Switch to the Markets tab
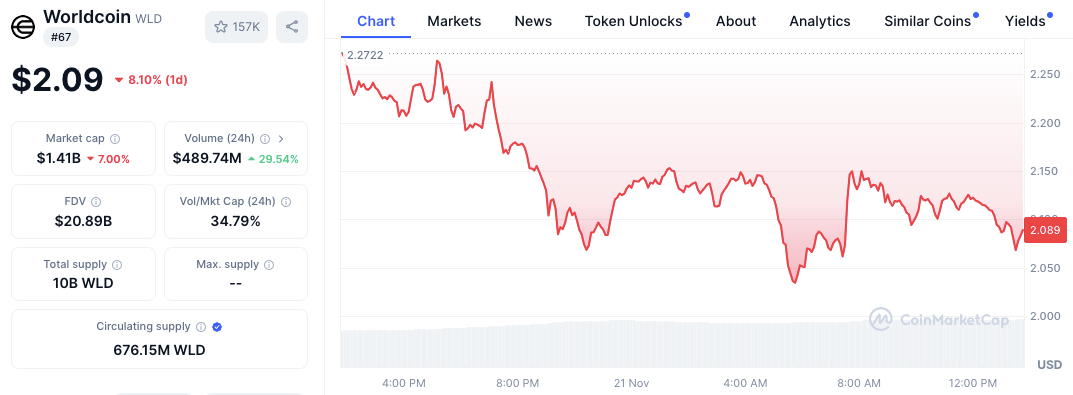This screenshot has height=395, width=1073. (x=454, y=21)
